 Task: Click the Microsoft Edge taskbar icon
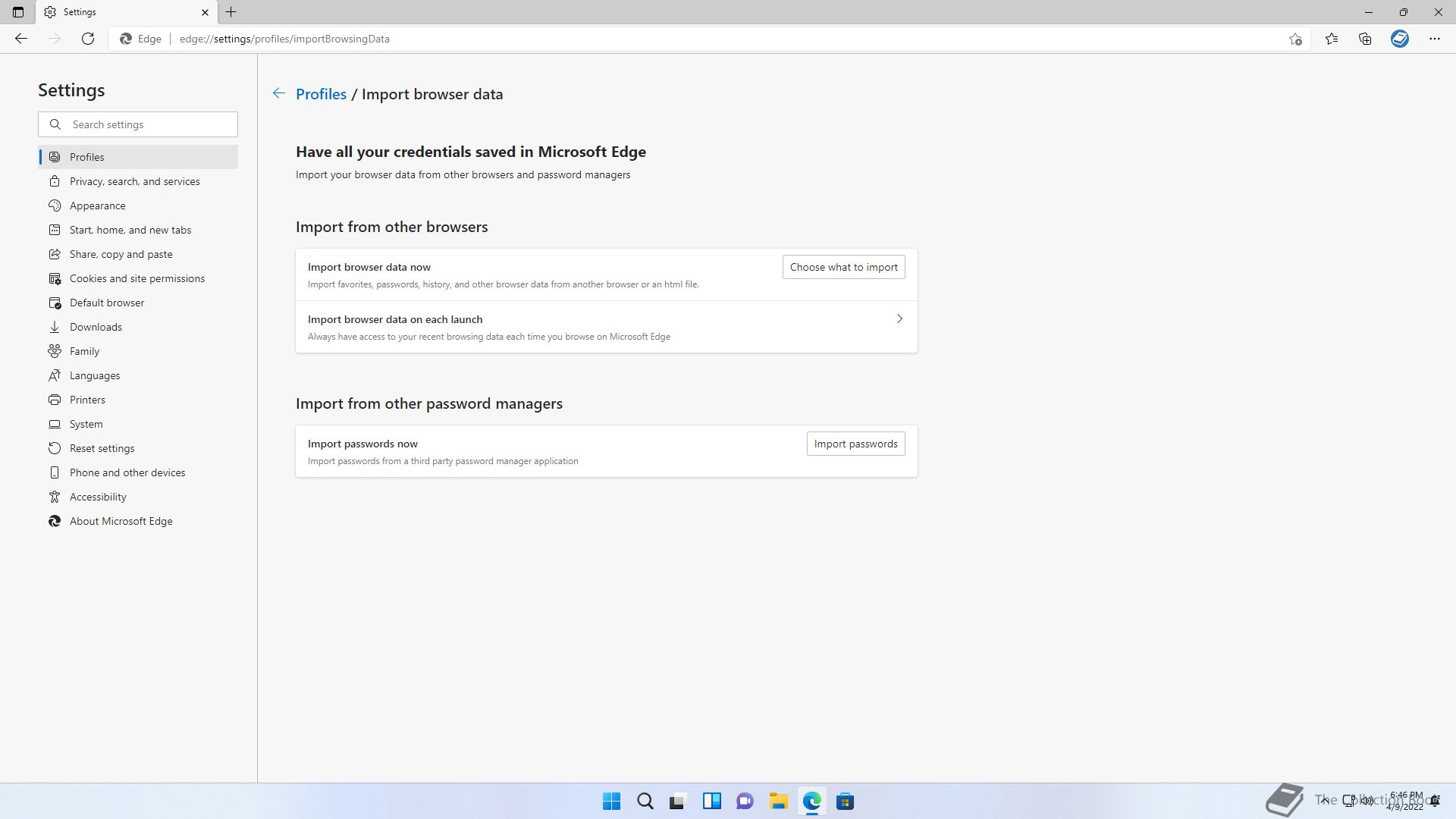point(811,802)
